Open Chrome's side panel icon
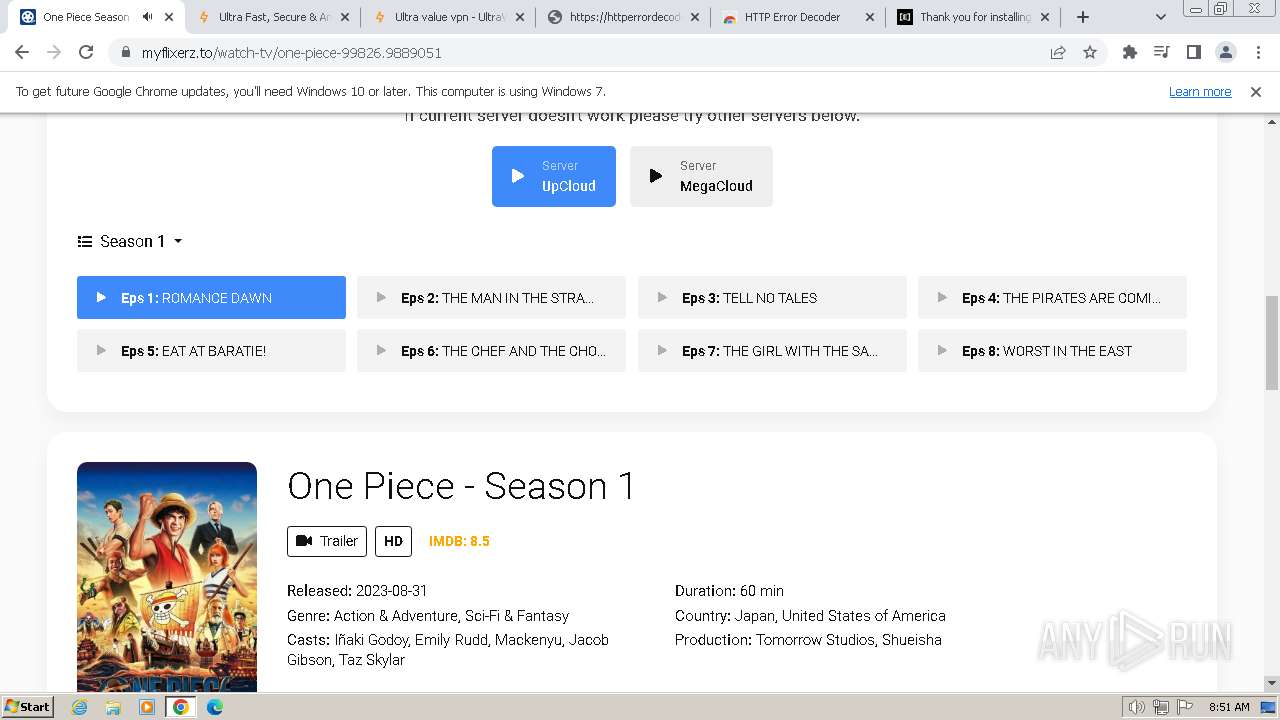The width and height of the screenshot is (1280, 720). 1194,53
